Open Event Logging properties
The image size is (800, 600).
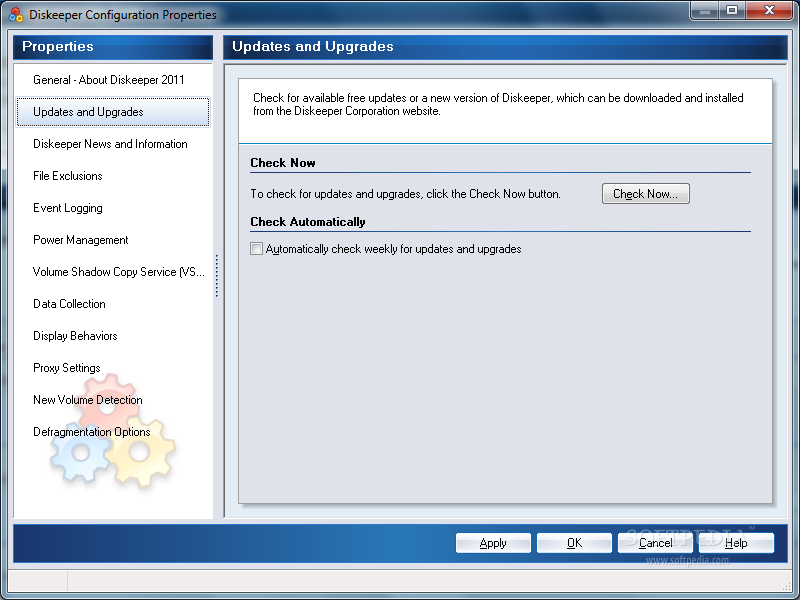[68, 208]
